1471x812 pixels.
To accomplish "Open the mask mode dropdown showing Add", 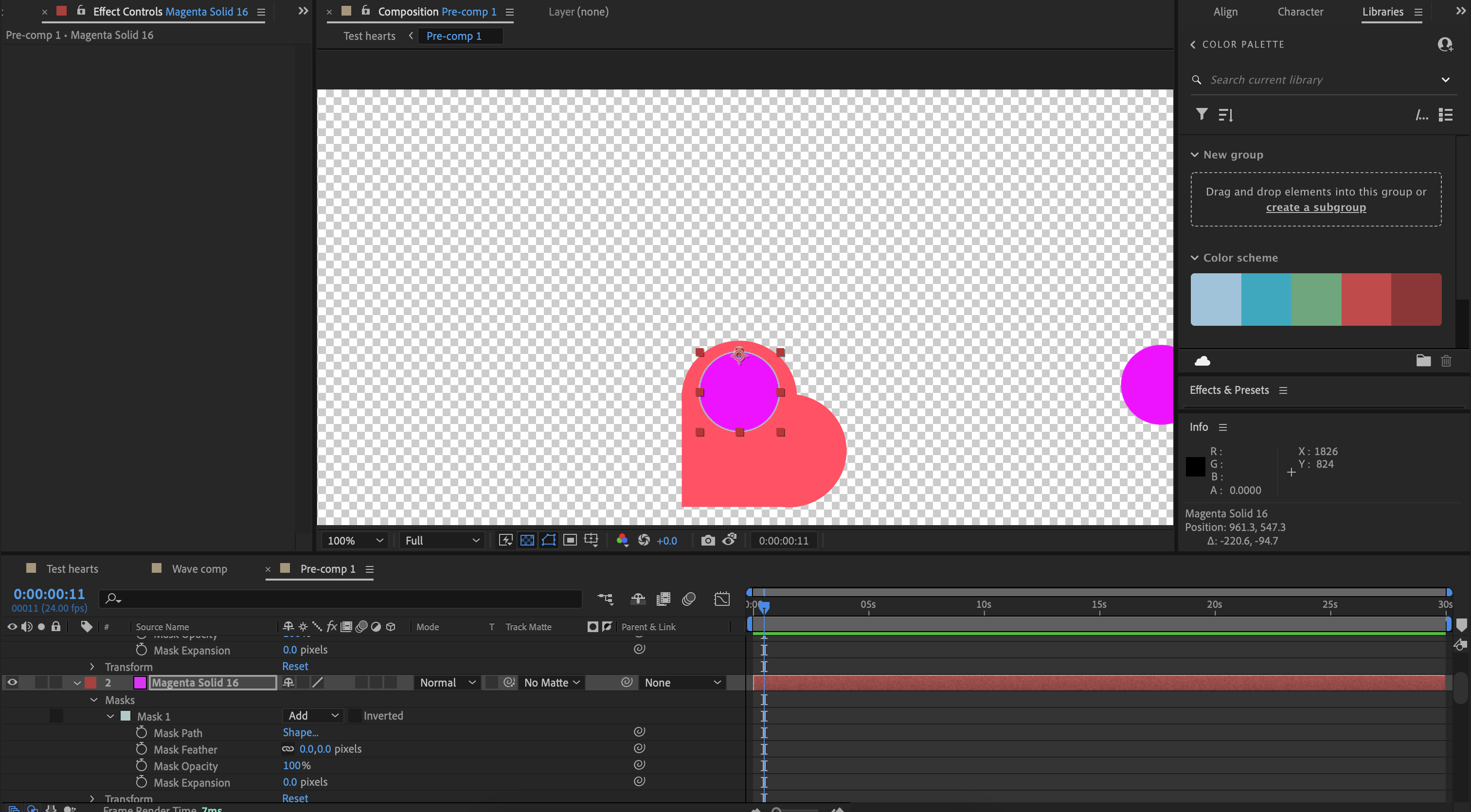I will (x=313, y=716).
